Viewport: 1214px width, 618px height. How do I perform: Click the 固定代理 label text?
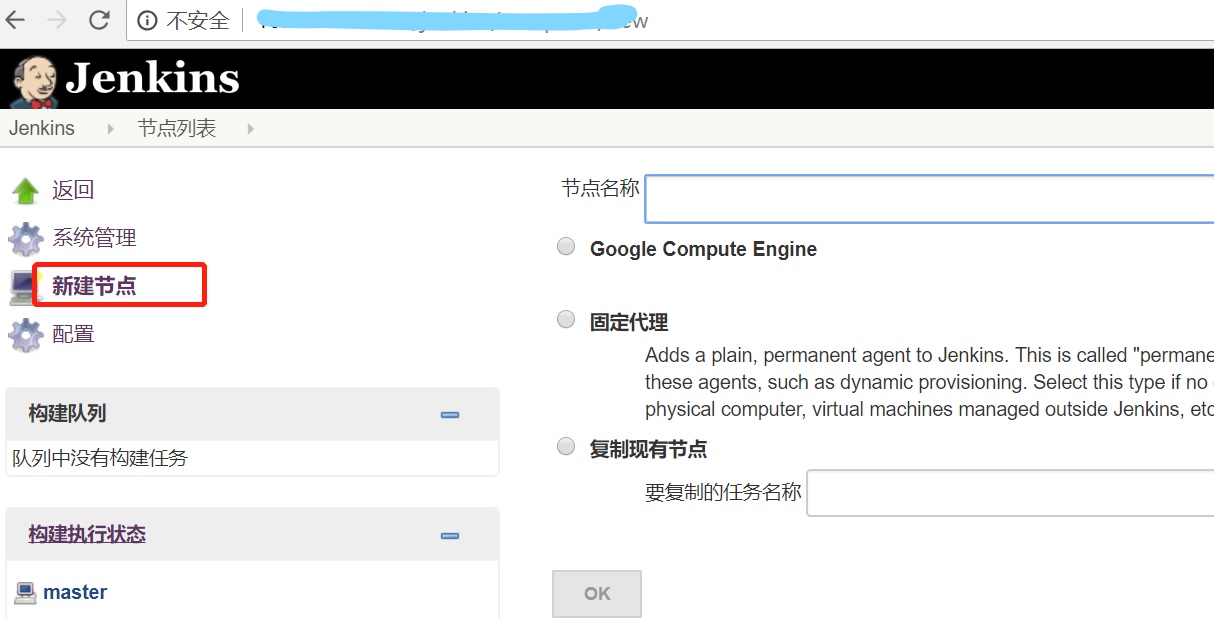(629, 322)
